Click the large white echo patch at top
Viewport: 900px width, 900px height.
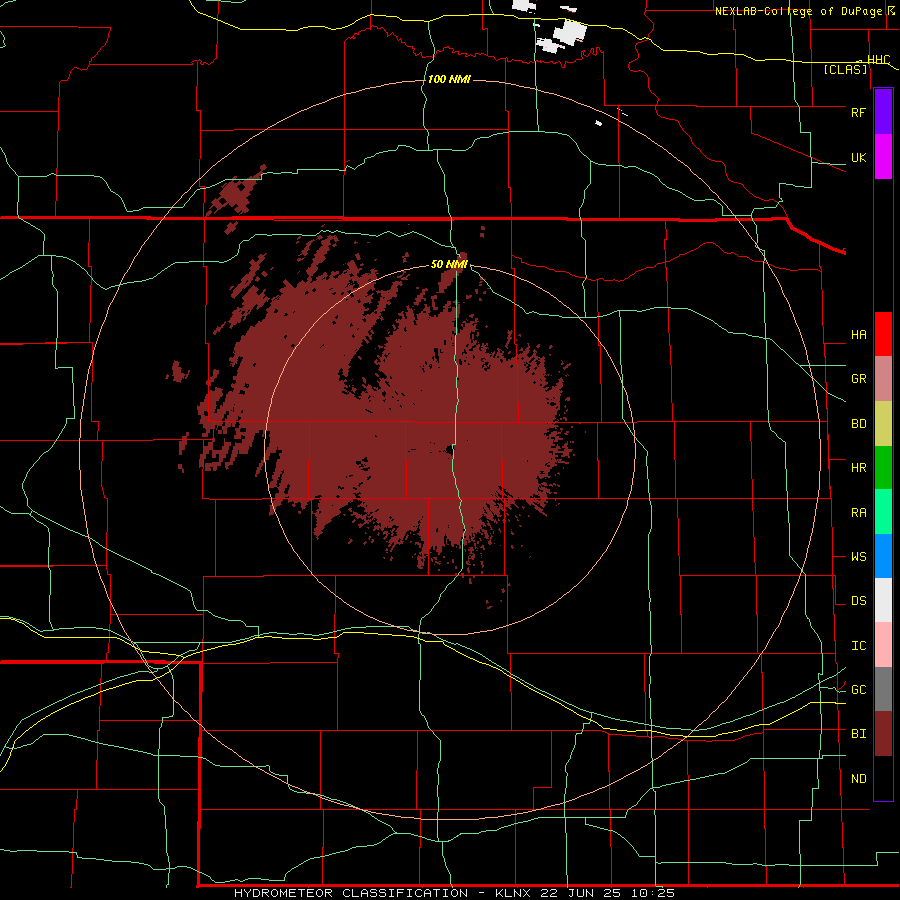(569, 31)
